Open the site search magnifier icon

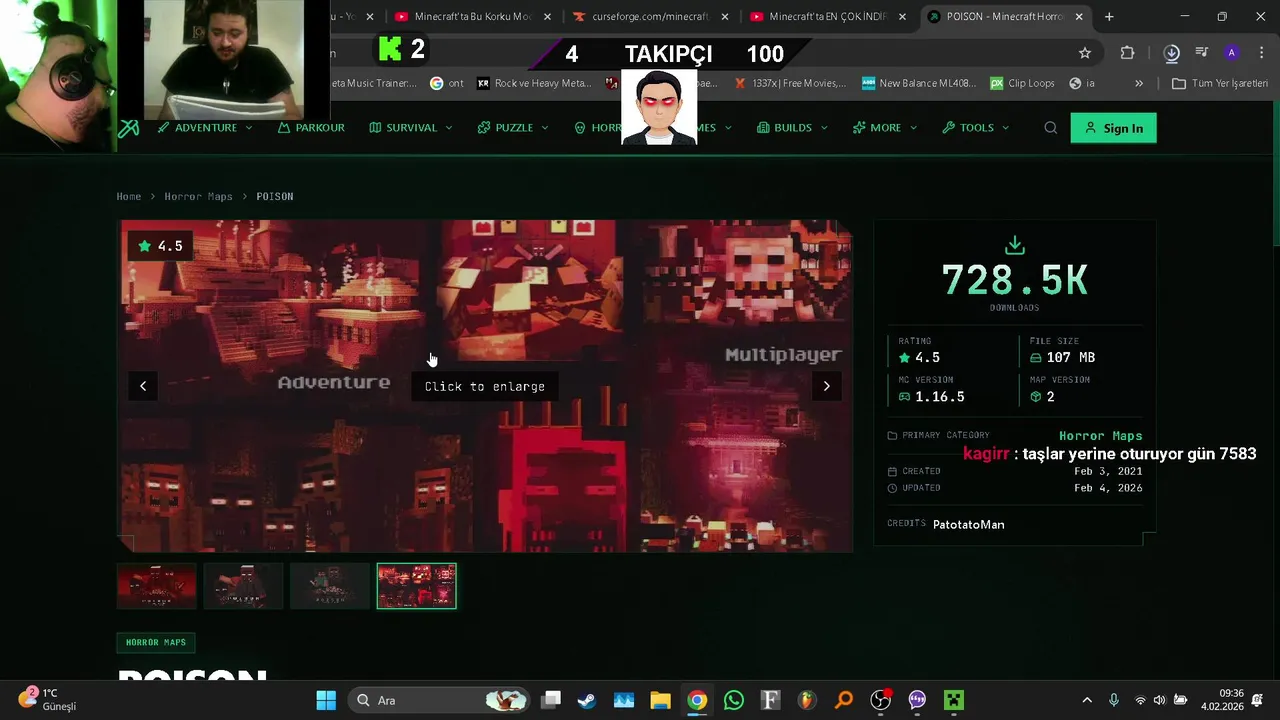tap(1050, 128)
